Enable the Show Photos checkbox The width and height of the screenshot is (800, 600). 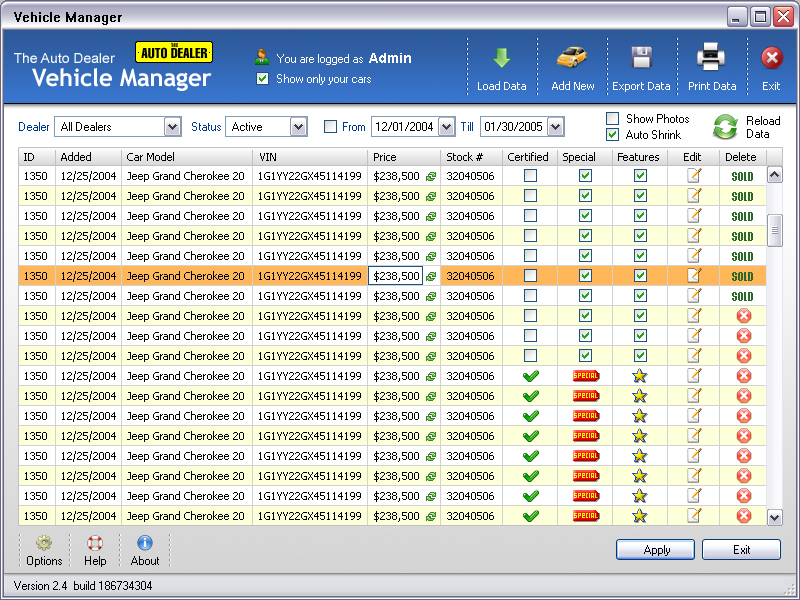pyautogui.click(x=612, y=119)
